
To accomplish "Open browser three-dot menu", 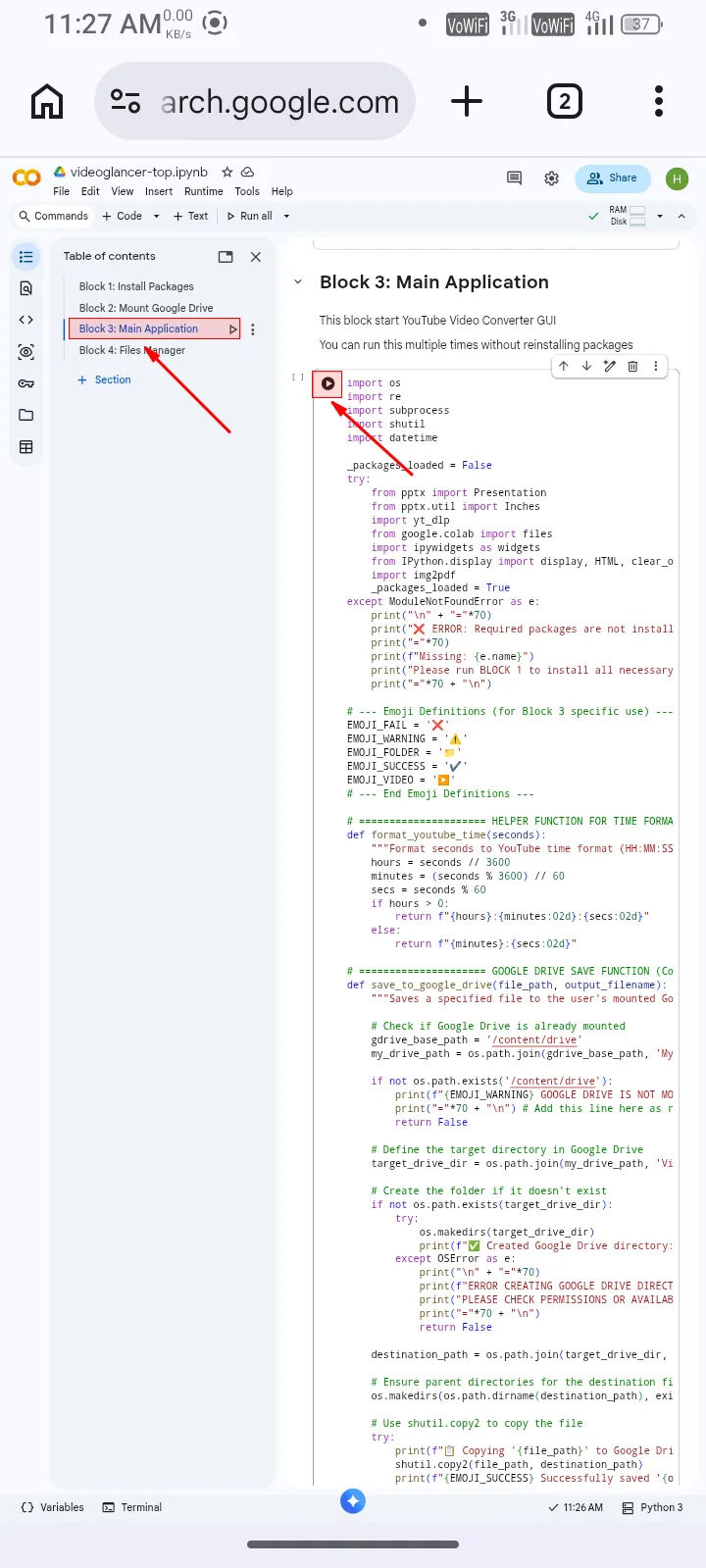I will point(659,101).
